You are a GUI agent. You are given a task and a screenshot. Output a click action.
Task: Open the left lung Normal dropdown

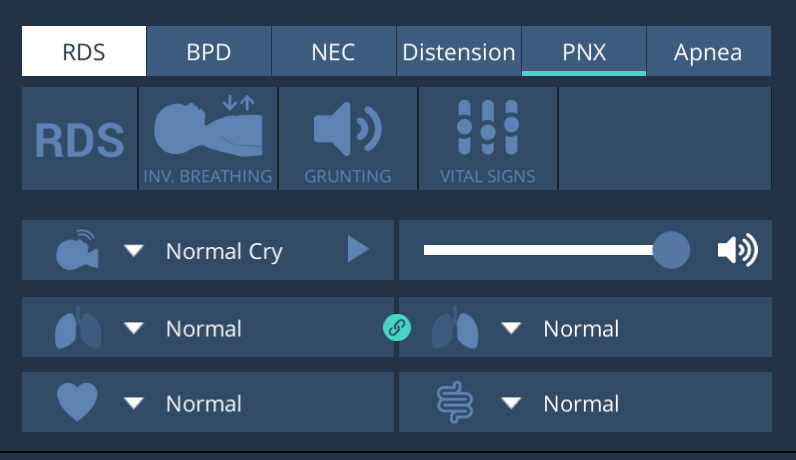tap(134, 328)
